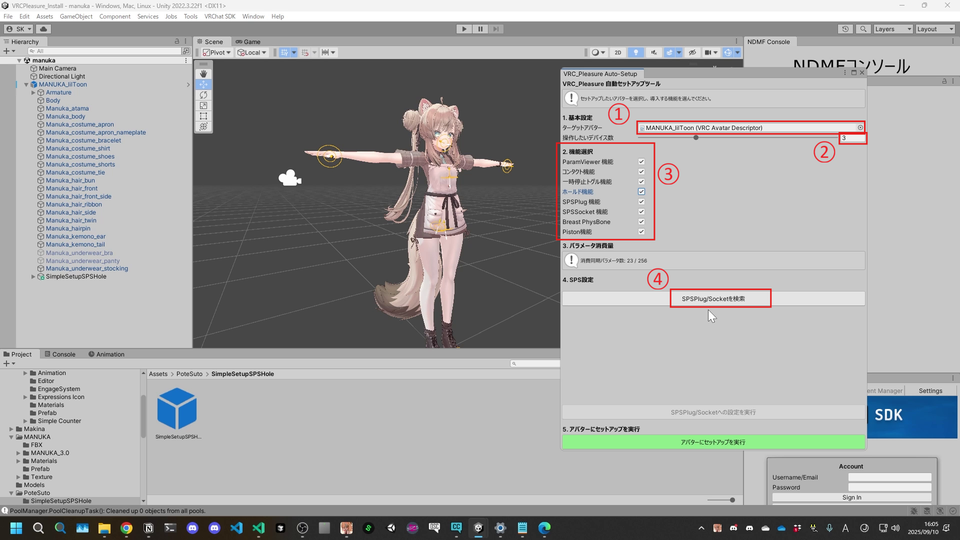Screen dimensions: 960x540
Task: Open the Tools menu
Action: [190, 17]
